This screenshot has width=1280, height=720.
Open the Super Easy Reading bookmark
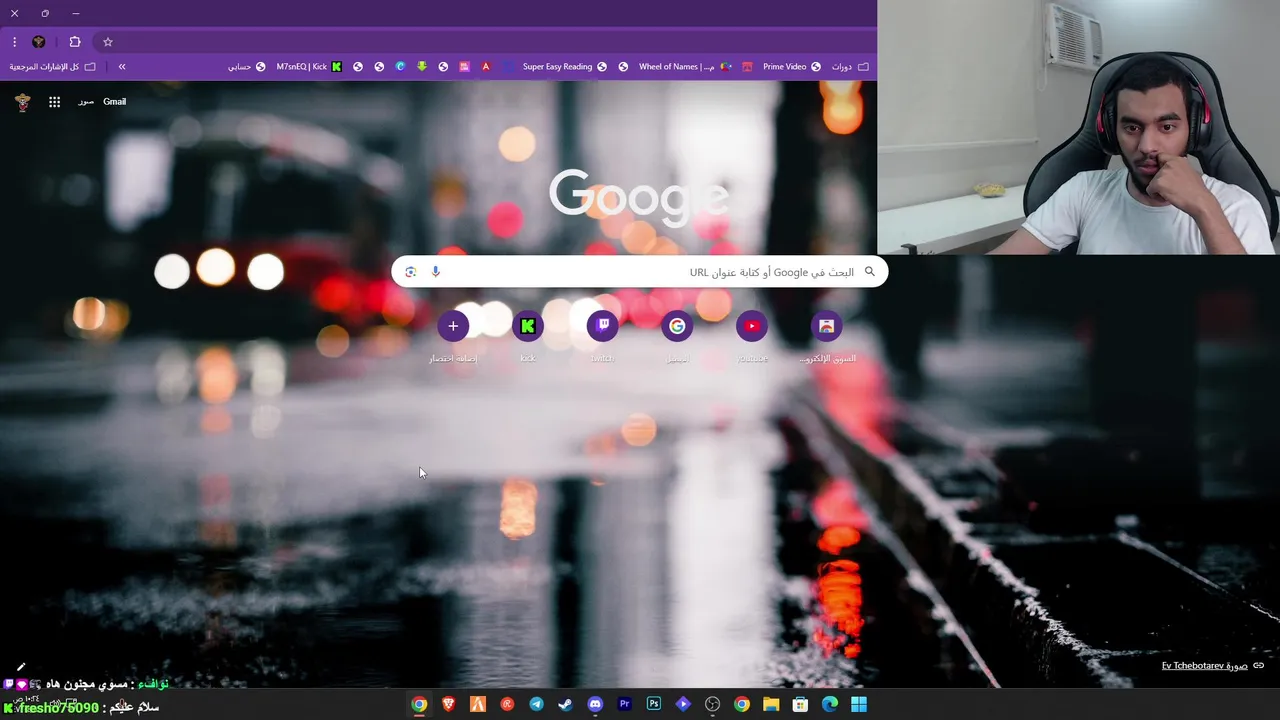pyautogui.click(x=564, y=67)
